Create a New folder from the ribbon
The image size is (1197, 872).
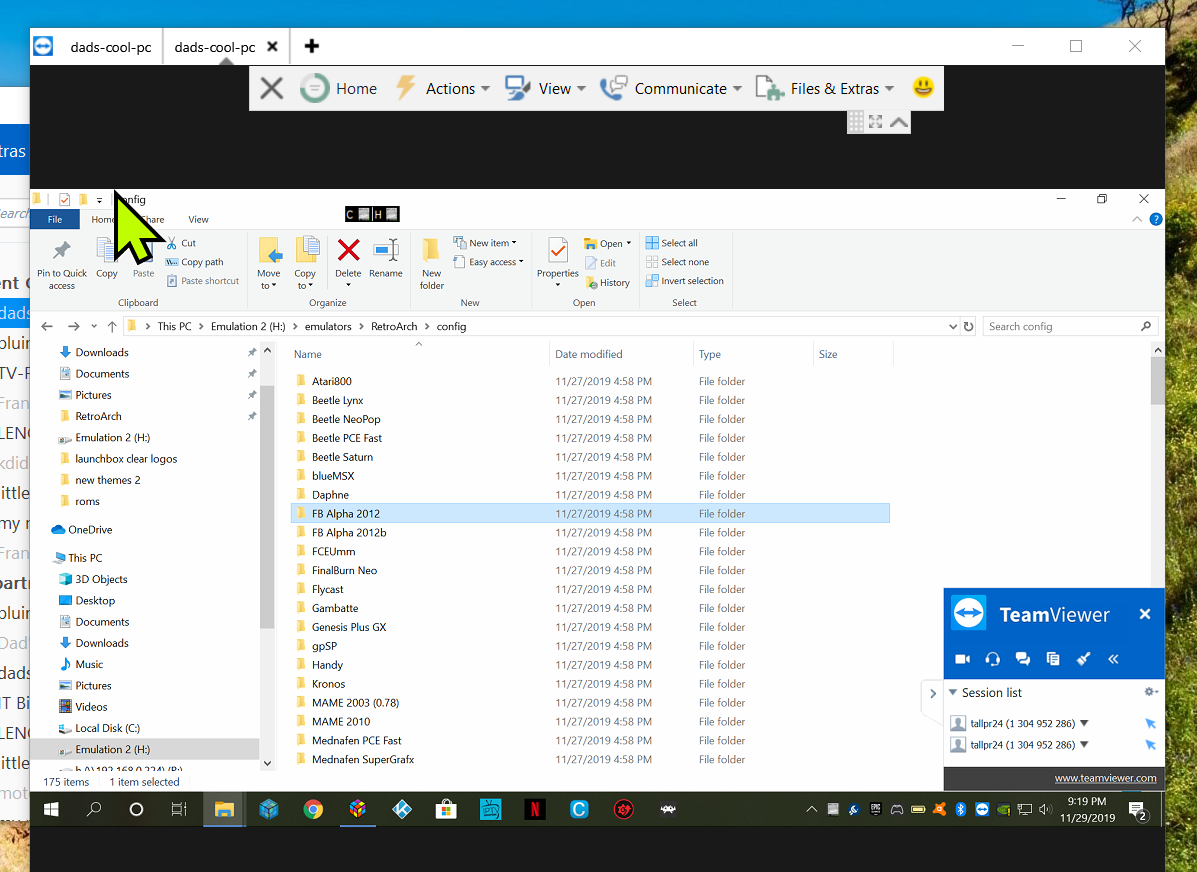point(431,264)
